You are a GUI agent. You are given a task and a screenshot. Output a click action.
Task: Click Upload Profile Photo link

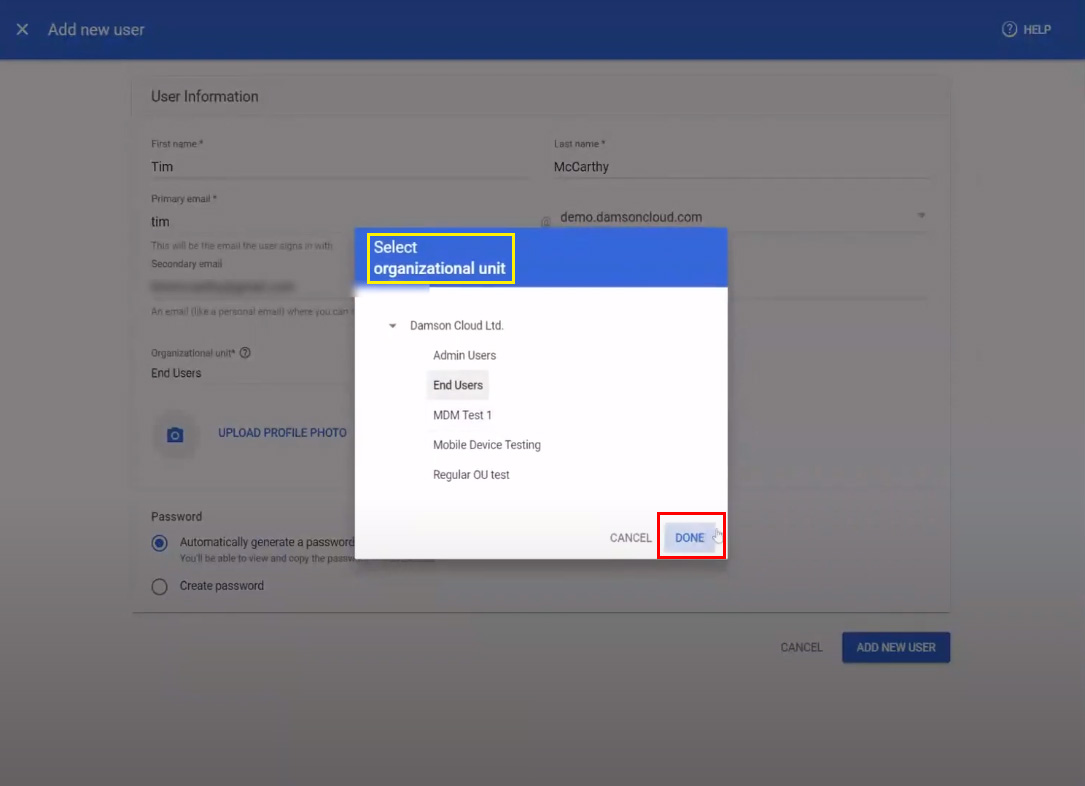(282, 433)
